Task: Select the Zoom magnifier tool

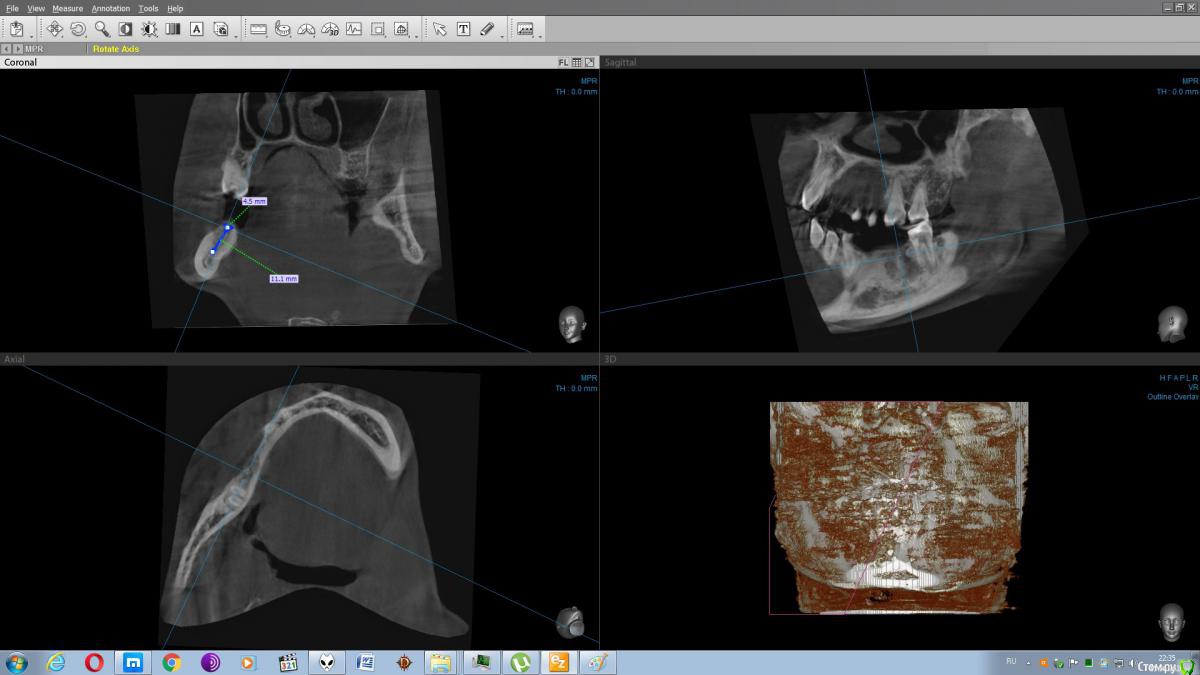Action: click(x=102, y=29)
